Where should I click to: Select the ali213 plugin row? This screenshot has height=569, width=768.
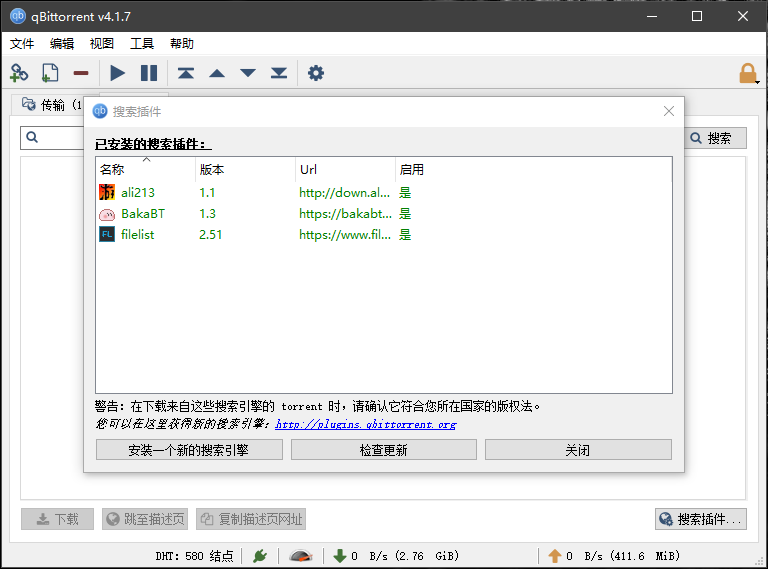[x=384, y=192]
